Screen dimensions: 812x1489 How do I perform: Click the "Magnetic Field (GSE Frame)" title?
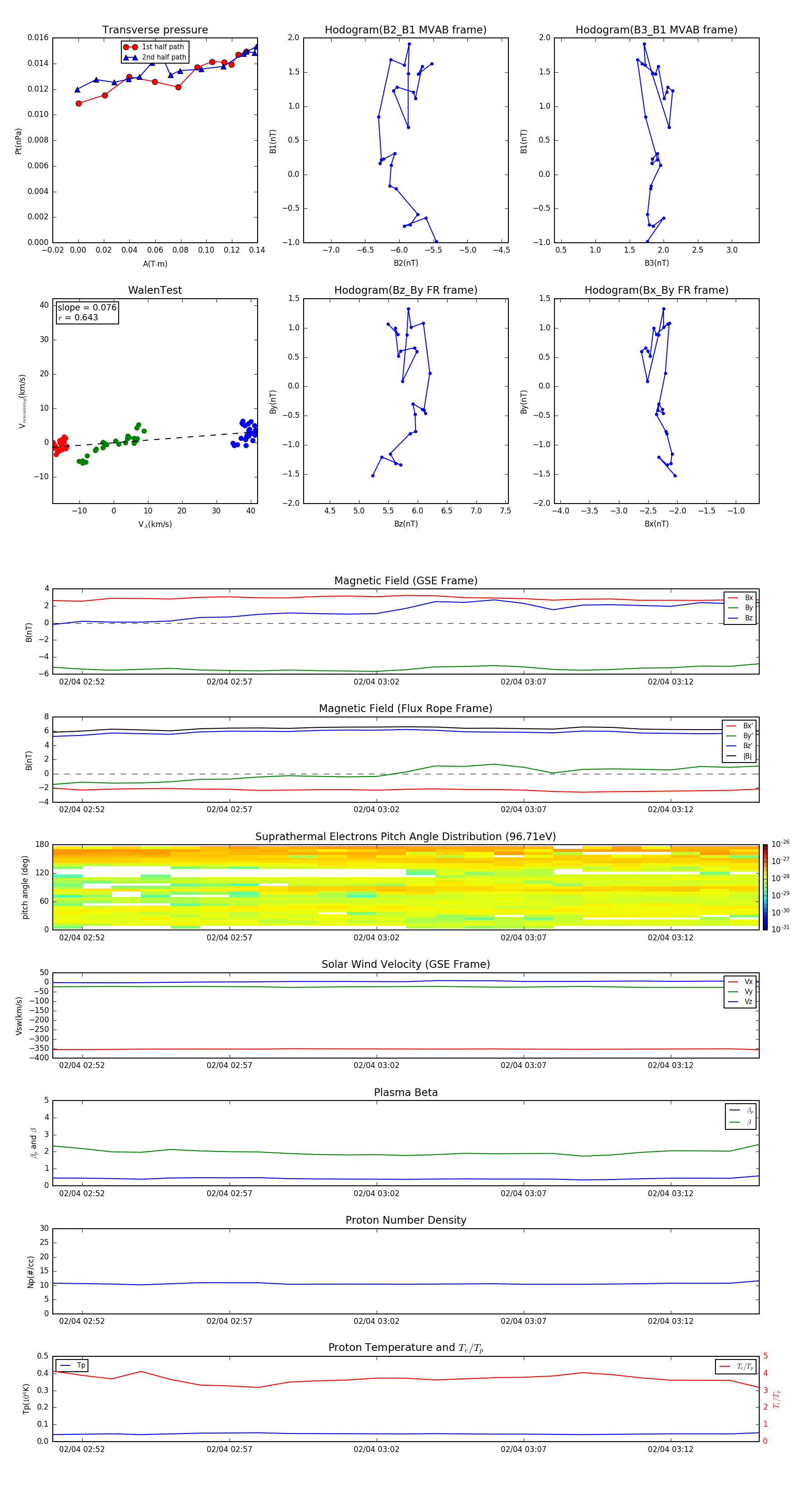click(406, 581)
